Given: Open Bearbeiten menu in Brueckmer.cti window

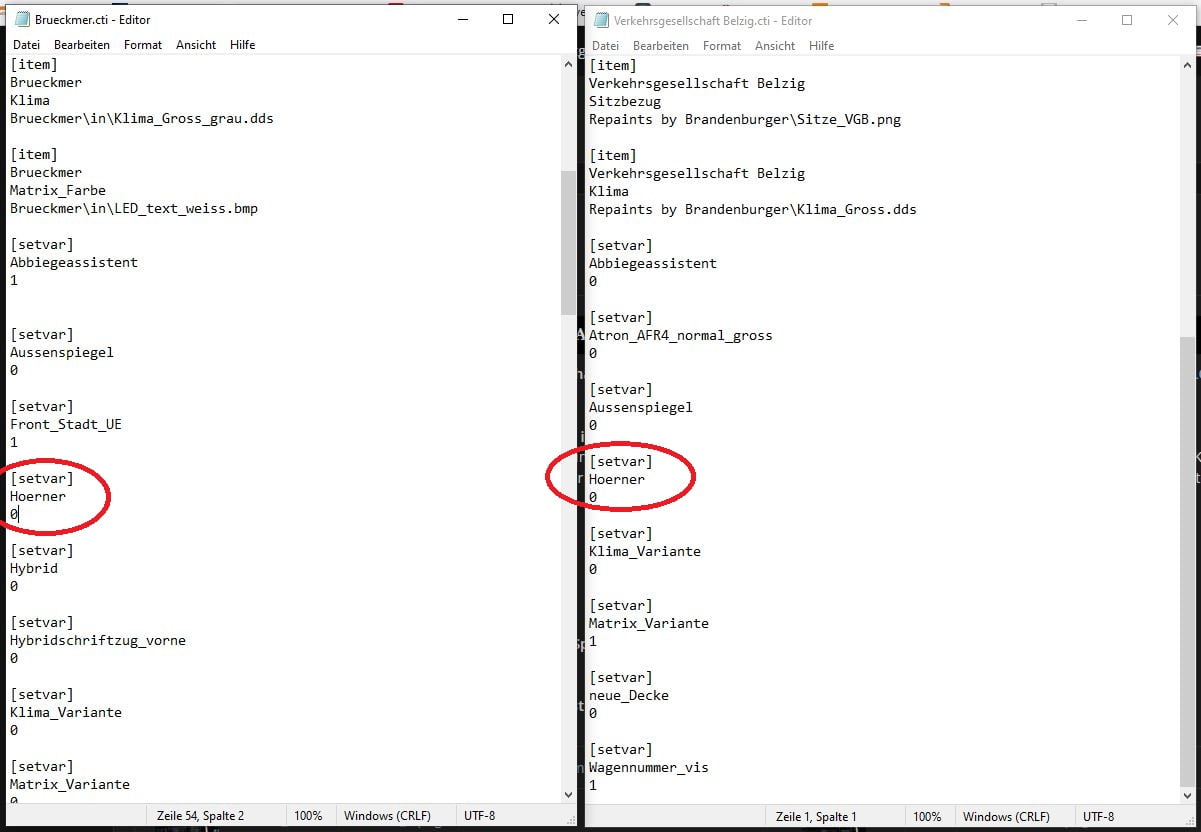Looking at the screenshot, I should 82,45.
